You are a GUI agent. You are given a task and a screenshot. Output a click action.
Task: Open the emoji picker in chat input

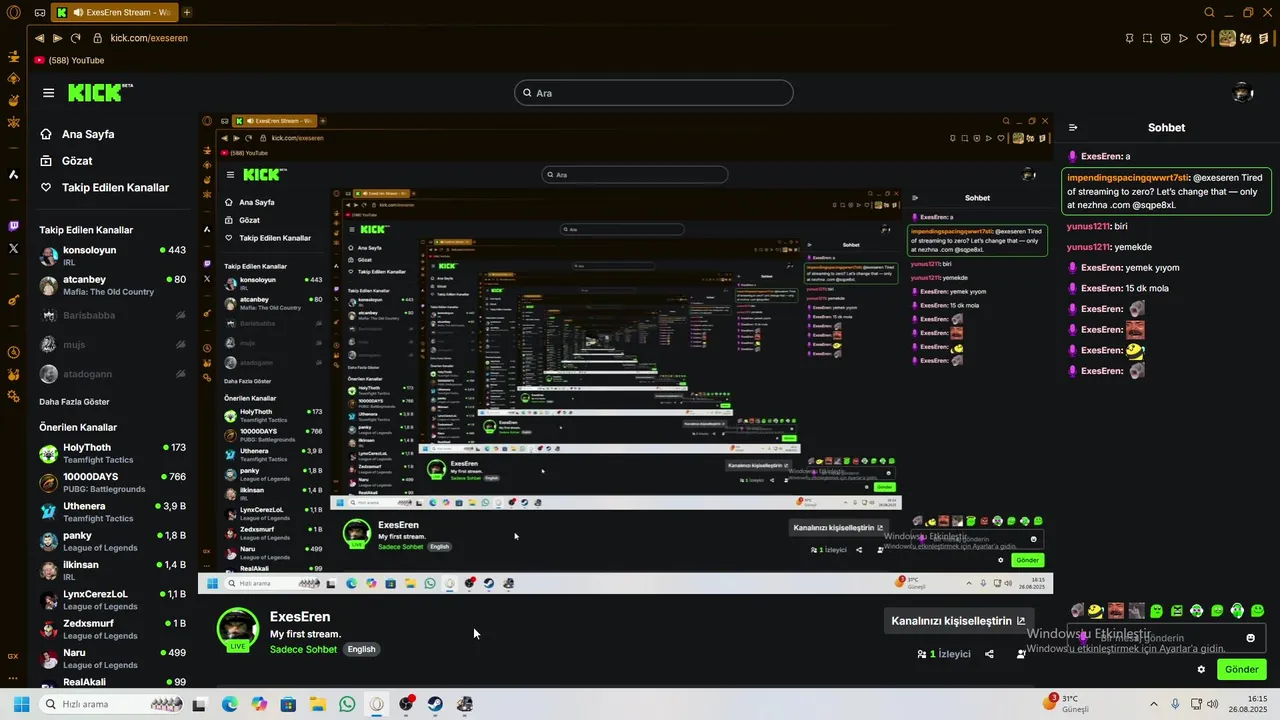1250,638
